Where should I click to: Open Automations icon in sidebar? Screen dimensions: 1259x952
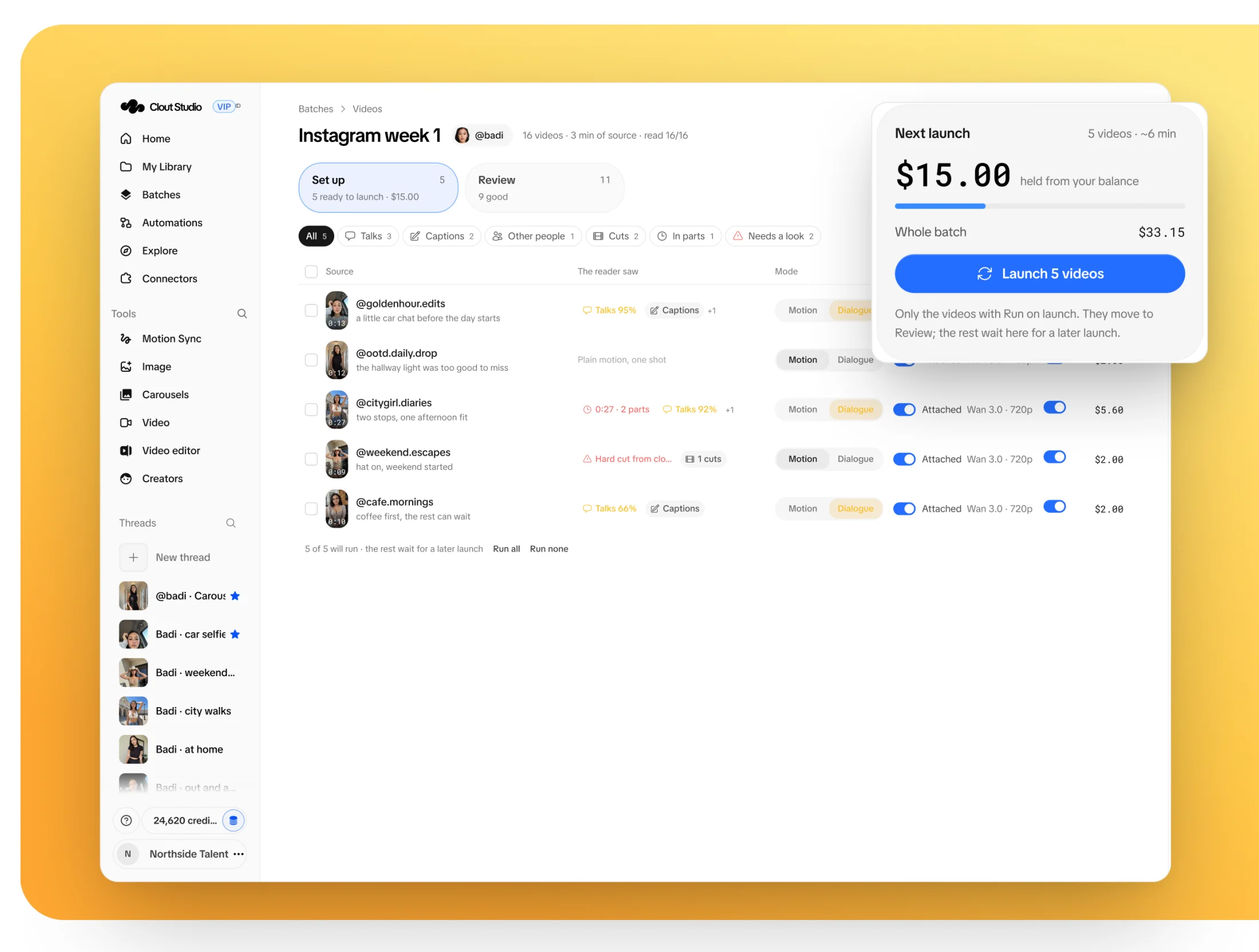click(x=126, y=223)
